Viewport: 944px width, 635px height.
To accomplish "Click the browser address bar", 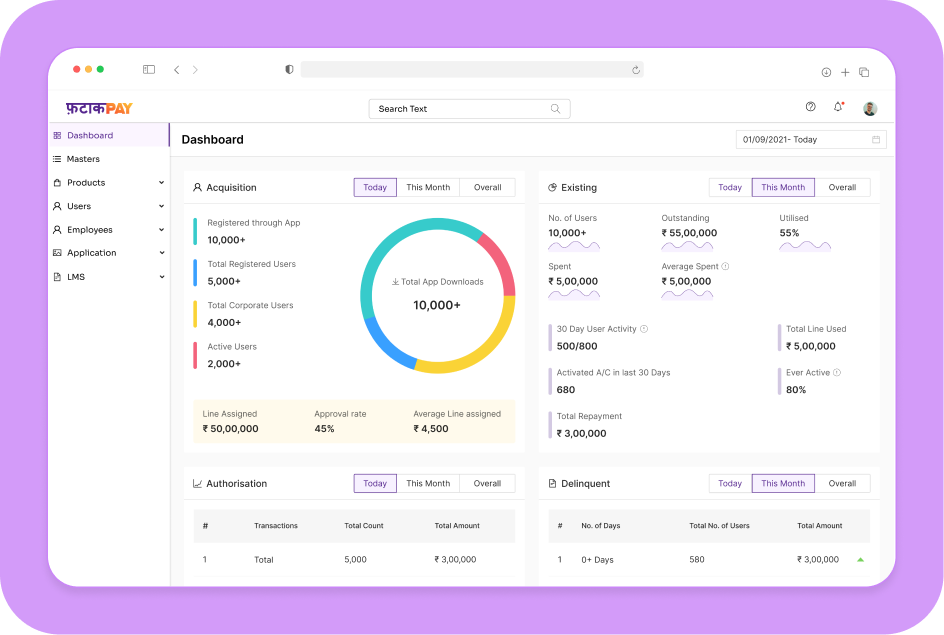I will coord(472,70).
